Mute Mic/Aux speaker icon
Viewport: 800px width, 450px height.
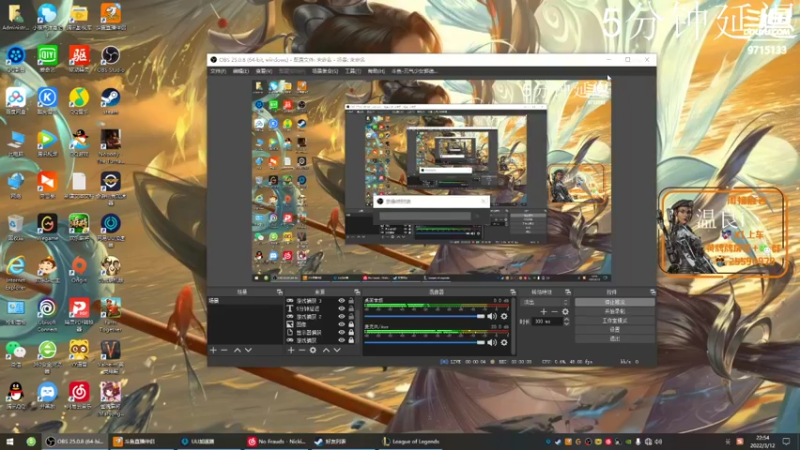tap(492, 342)
